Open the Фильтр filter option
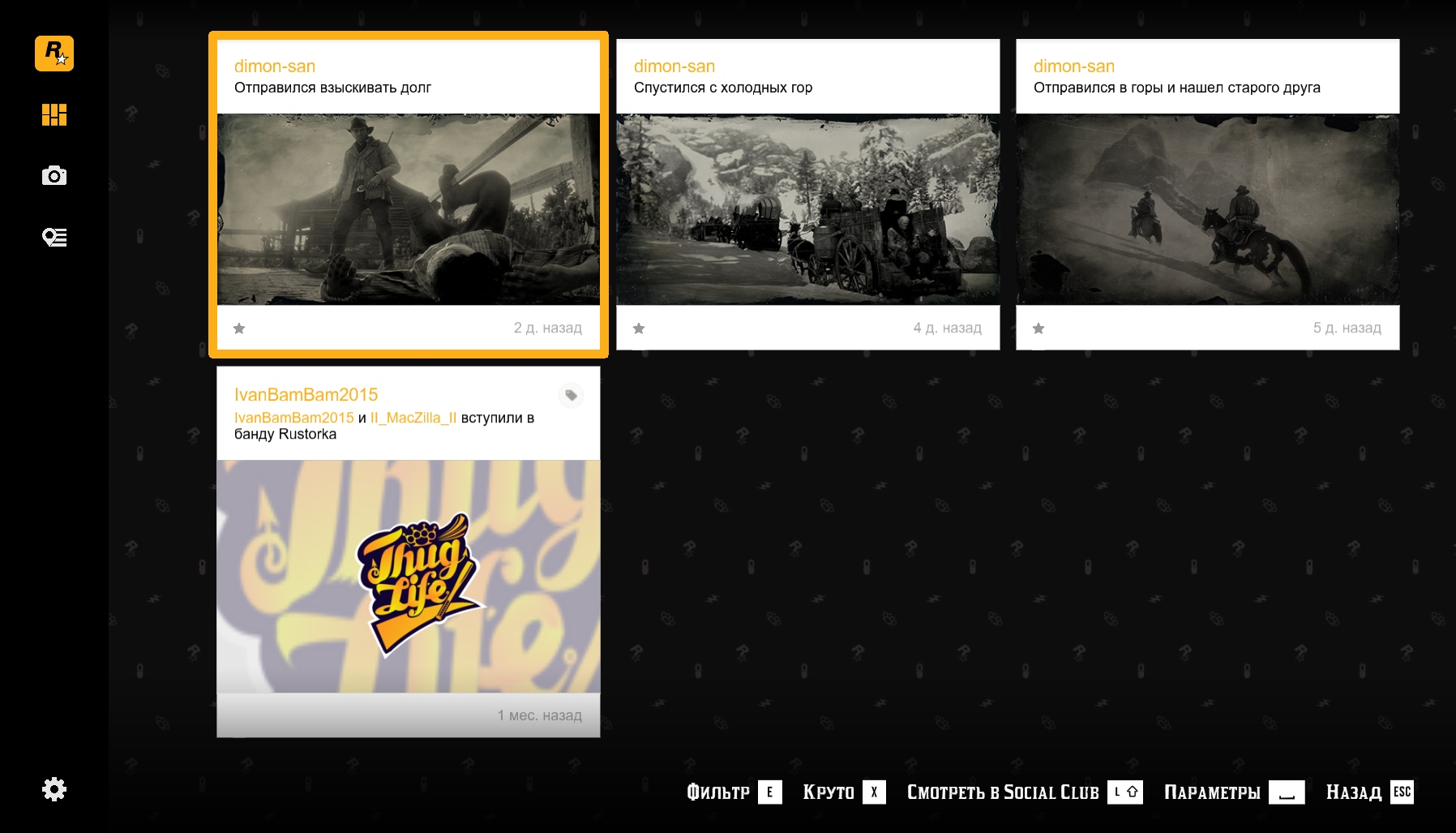Image resolution: width=1456 pixels, height=833 pixels. [734, 792]
